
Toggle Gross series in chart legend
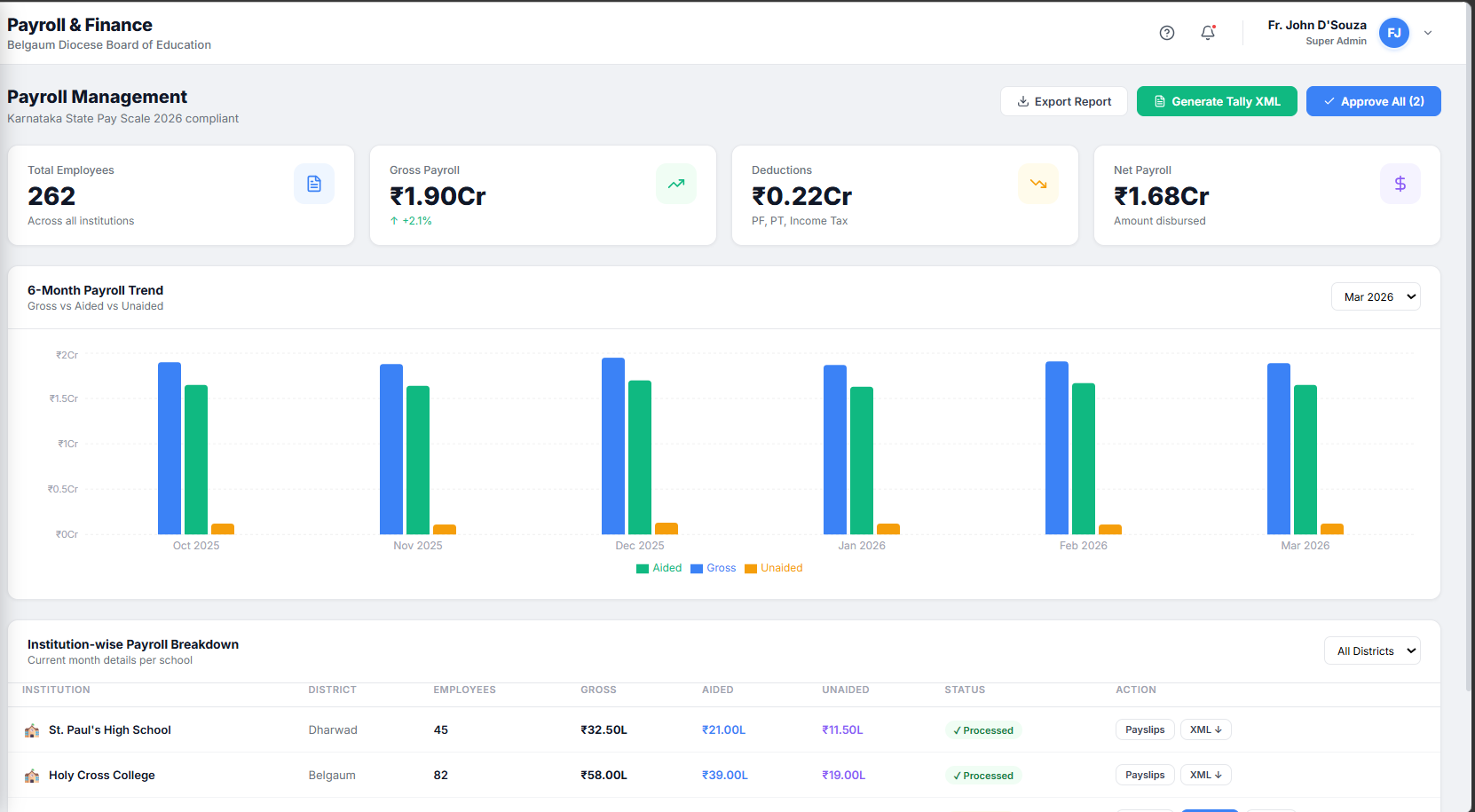[x=714, y=568]
